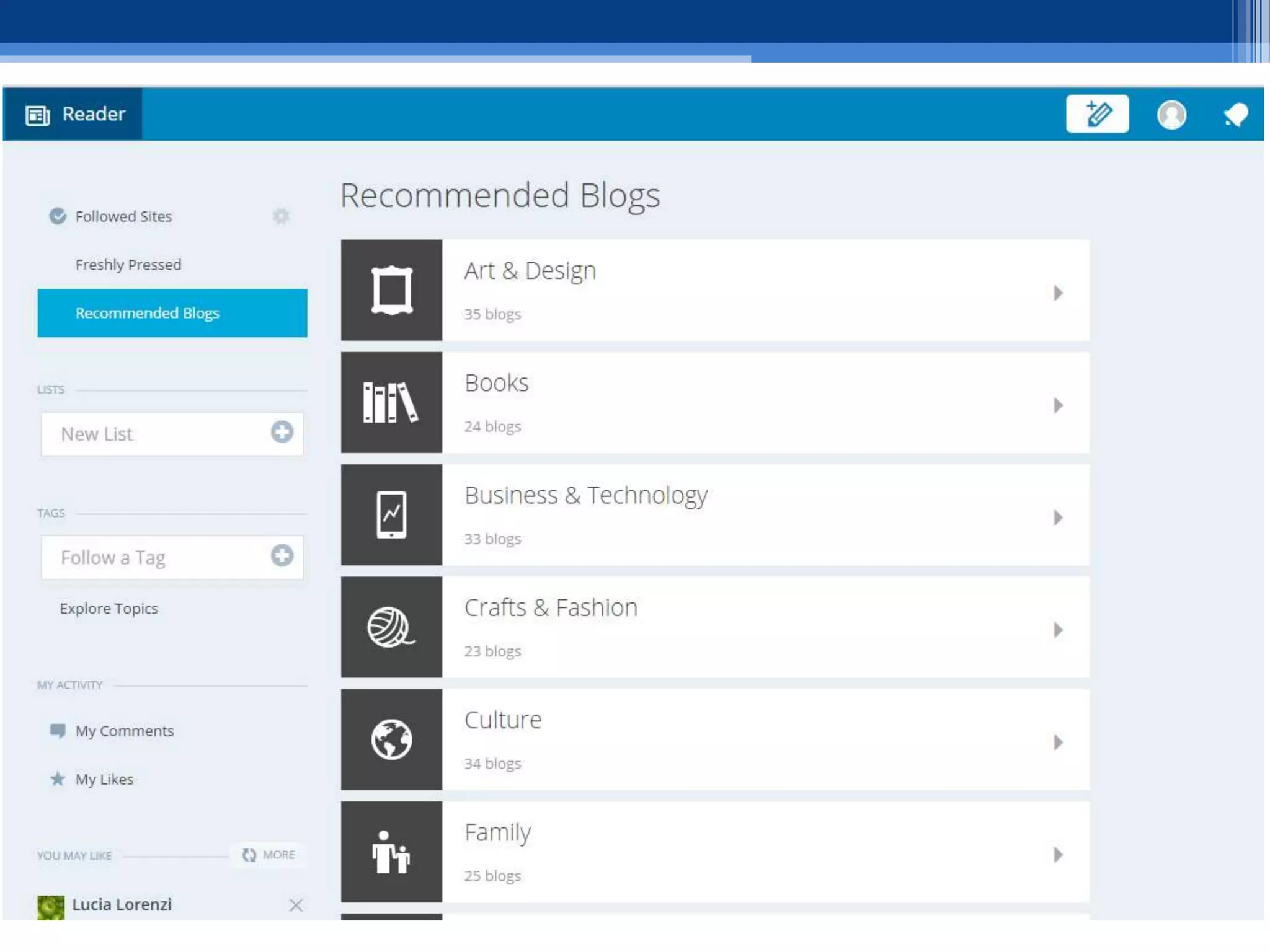Click plus button to follow tag
Viewport: 1270px width, 952px height.
click(282, 555)
